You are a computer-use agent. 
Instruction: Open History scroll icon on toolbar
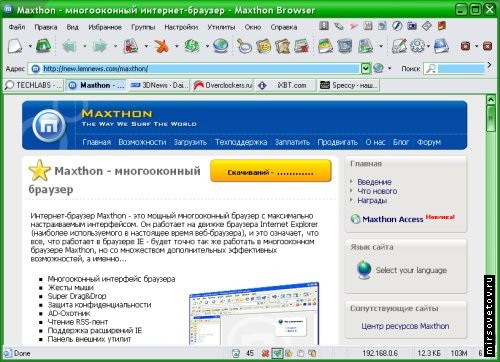[x=283, y=46]
